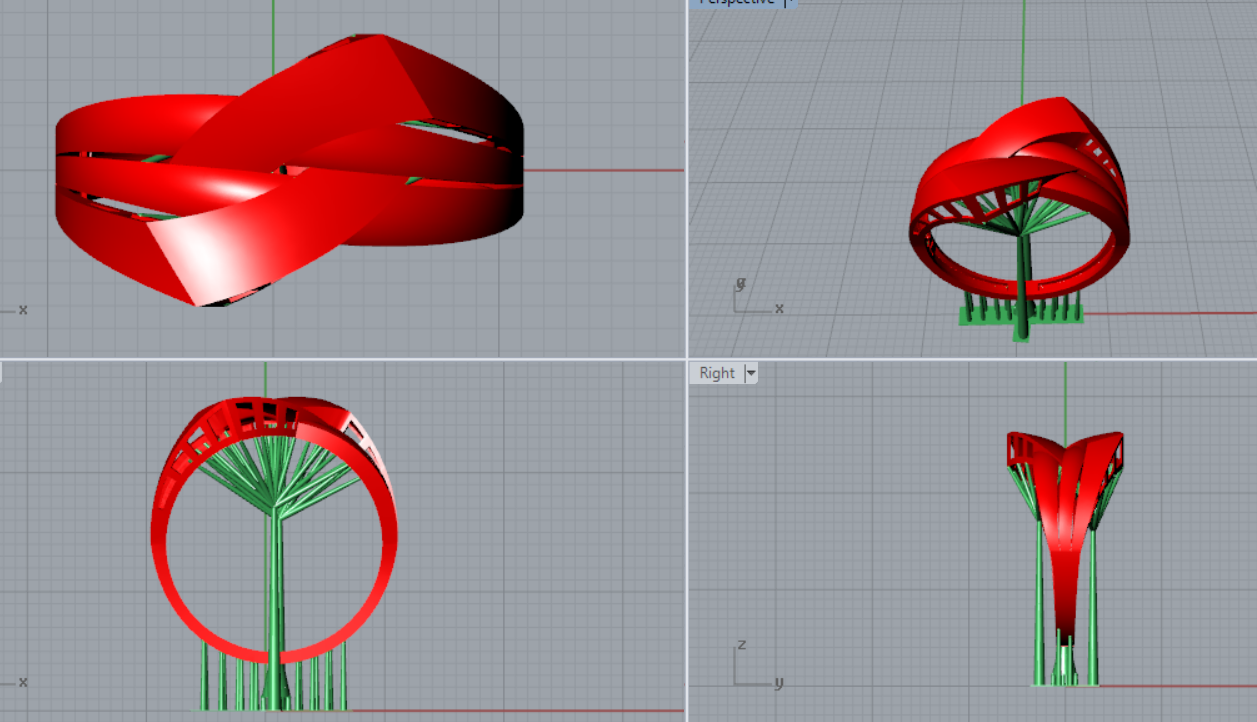Click the Right viewport title label
1257x722 pixels.
[x=717, y=373]
